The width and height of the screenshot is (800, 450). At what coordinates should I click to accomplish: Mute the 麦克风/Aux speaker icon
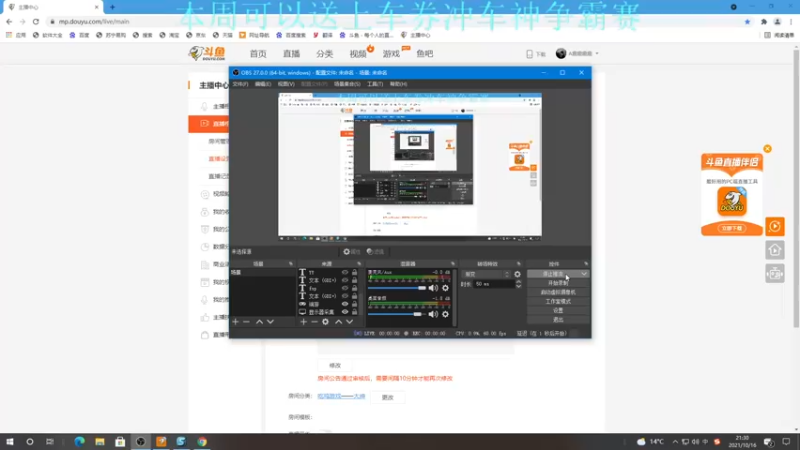433,288
